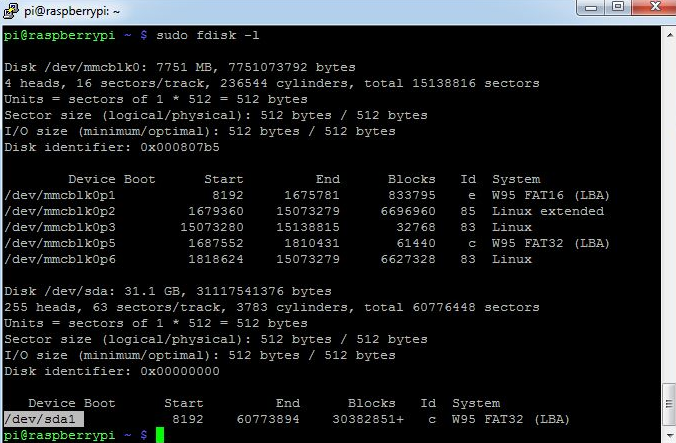Click the W95 FAT16 (LBA) system entry
Screen dimensions: 676x443
click(551, 195)
